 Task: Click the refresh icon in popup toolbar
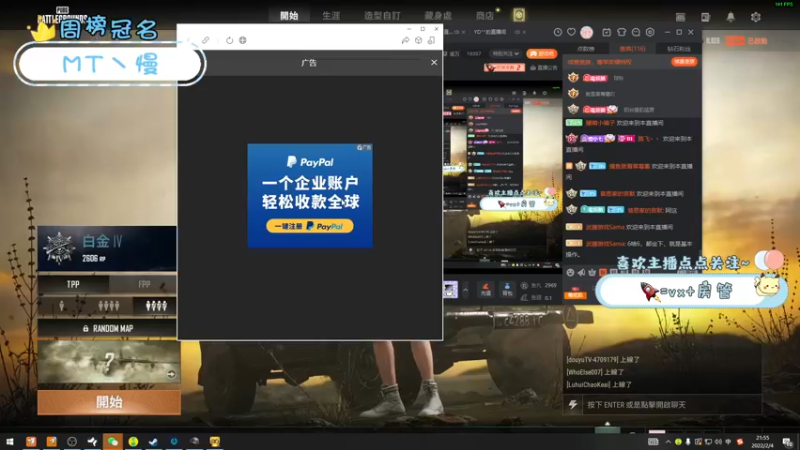point(230,40)
